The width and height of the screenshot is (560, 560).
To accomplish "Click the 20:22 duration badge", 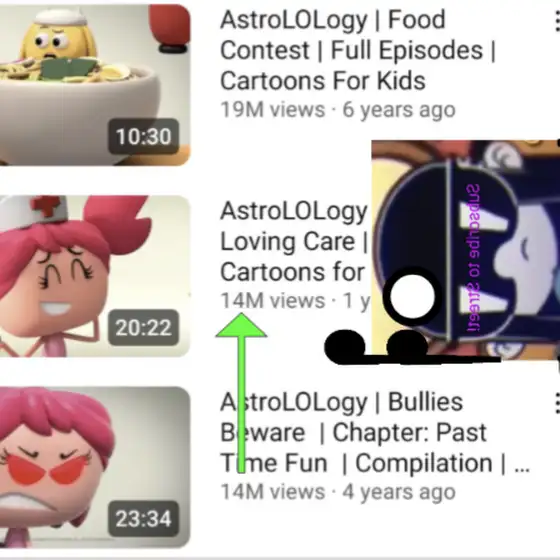I will tap(144, 328).
